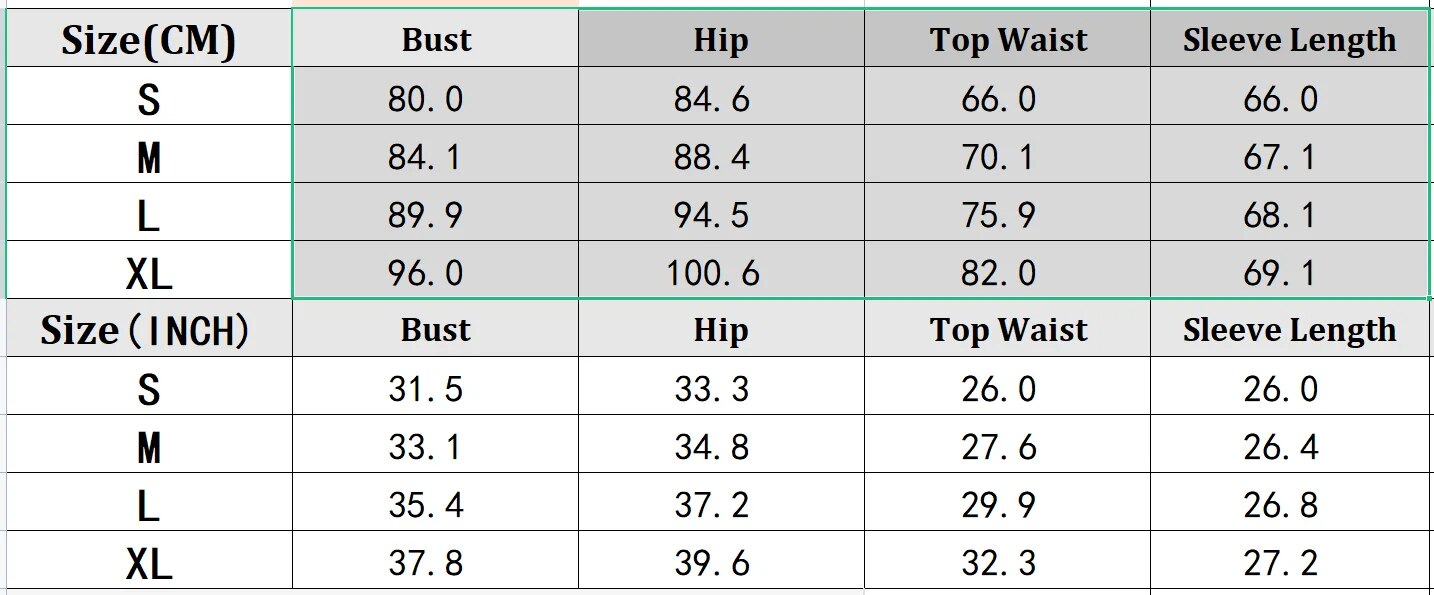Image resolution: width=1434 pixels, height=595 pixels.
Task: Click the M hip cell showing 34.8
Action: [x=711, y=447]
